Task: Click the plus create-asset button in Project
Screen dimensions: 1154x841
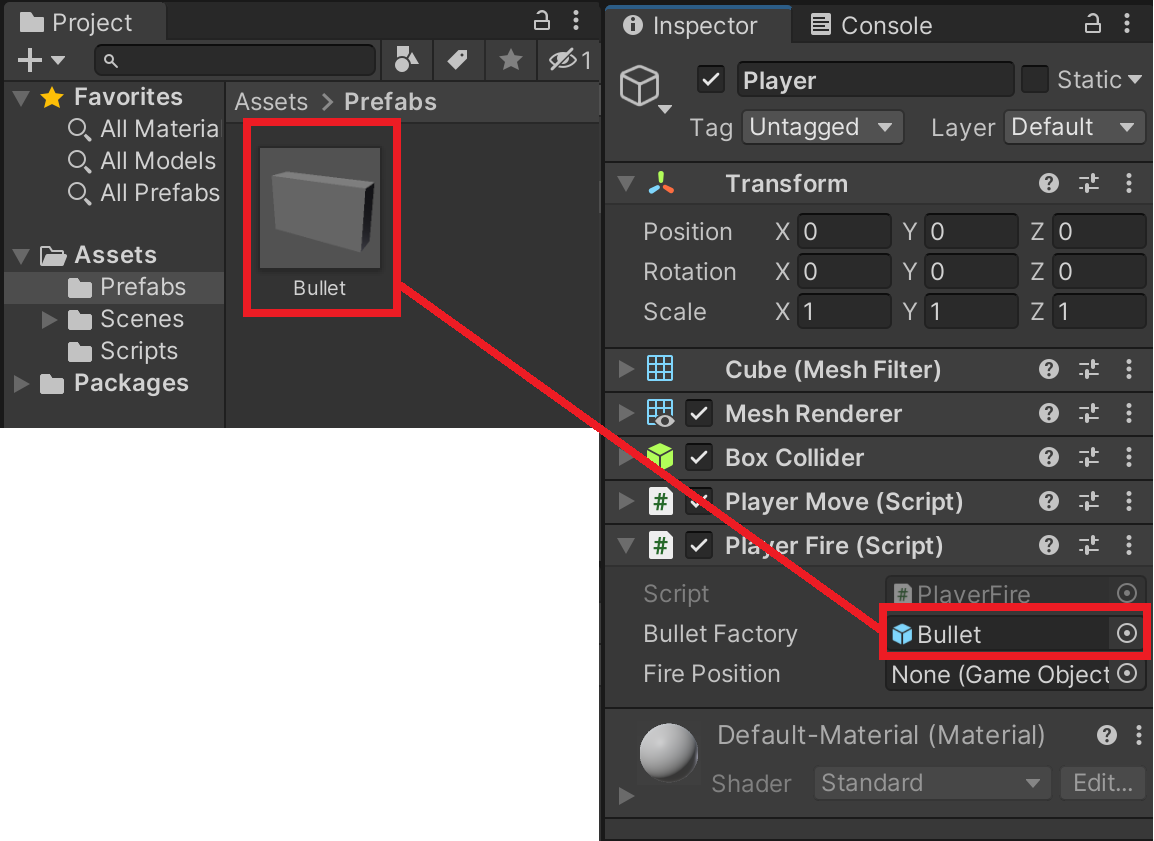Action: 29,60
